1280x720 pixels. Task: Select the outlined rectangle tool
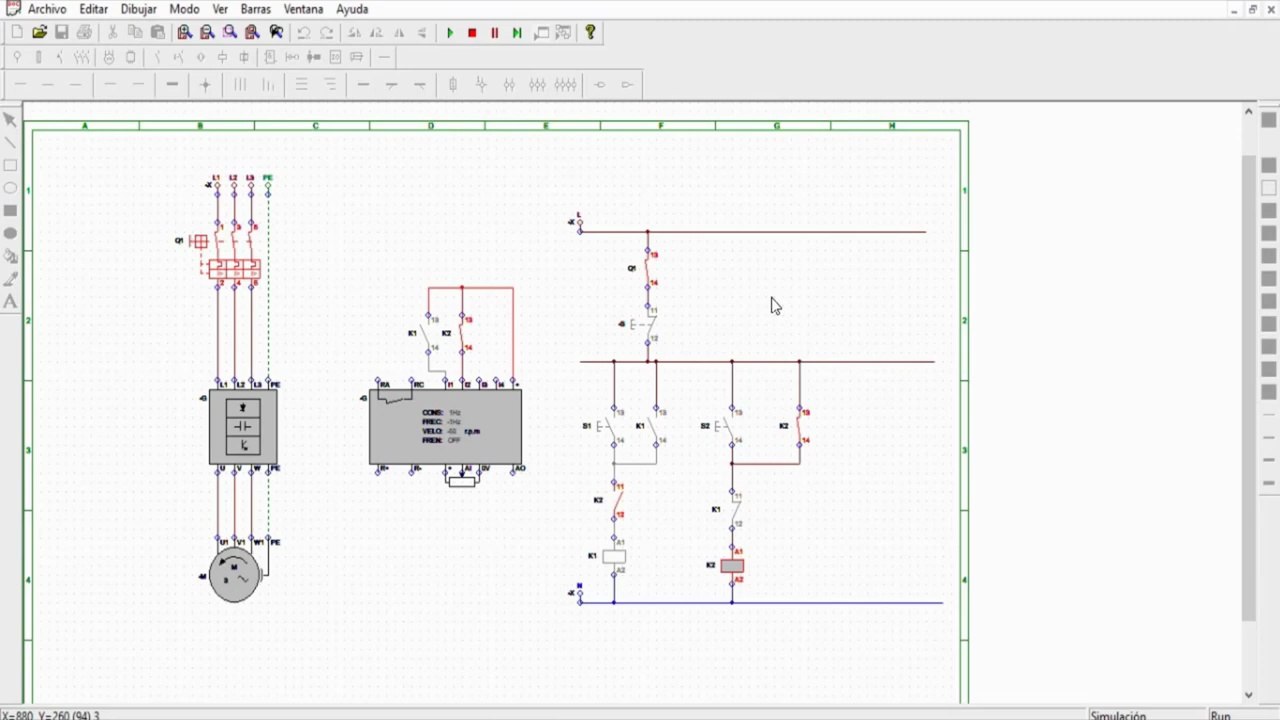[x=10, y=166]
